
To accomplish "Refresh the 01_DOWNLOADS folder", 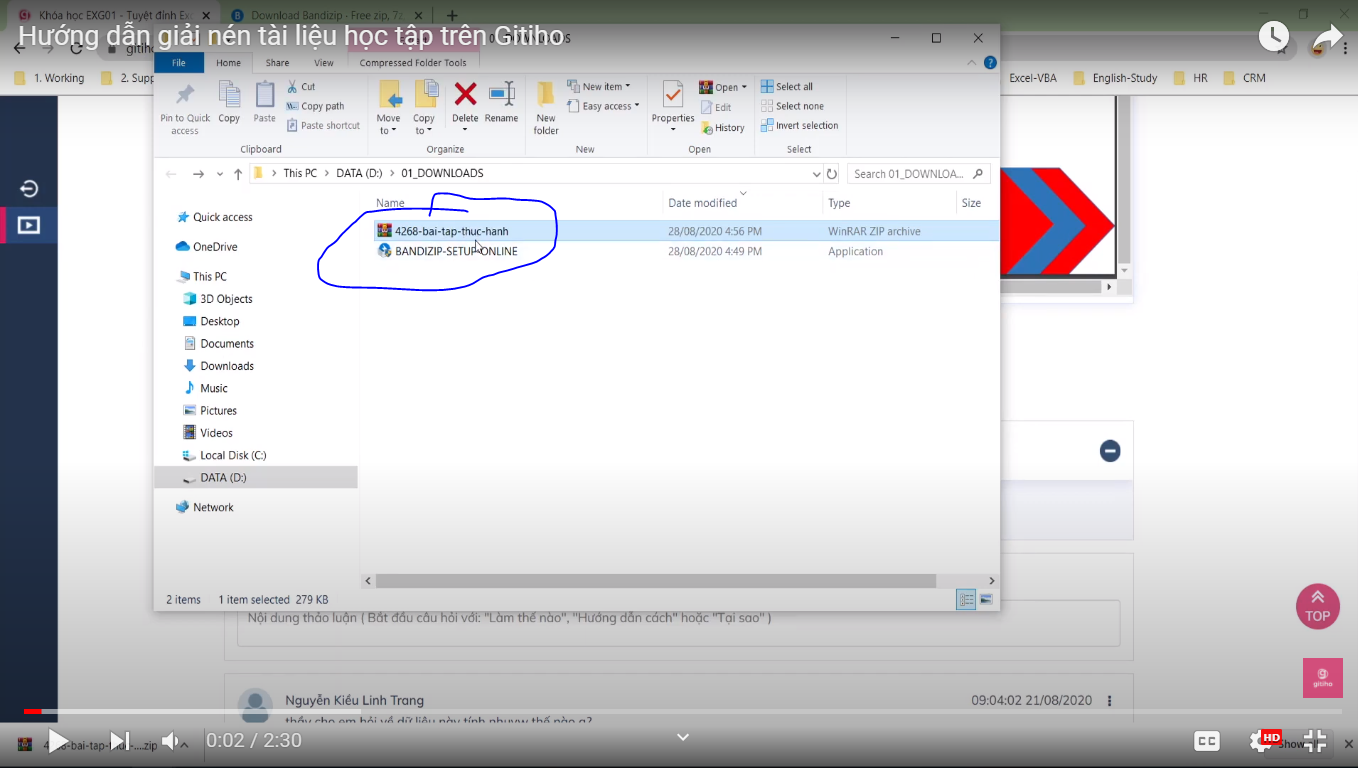I will 832,174.
